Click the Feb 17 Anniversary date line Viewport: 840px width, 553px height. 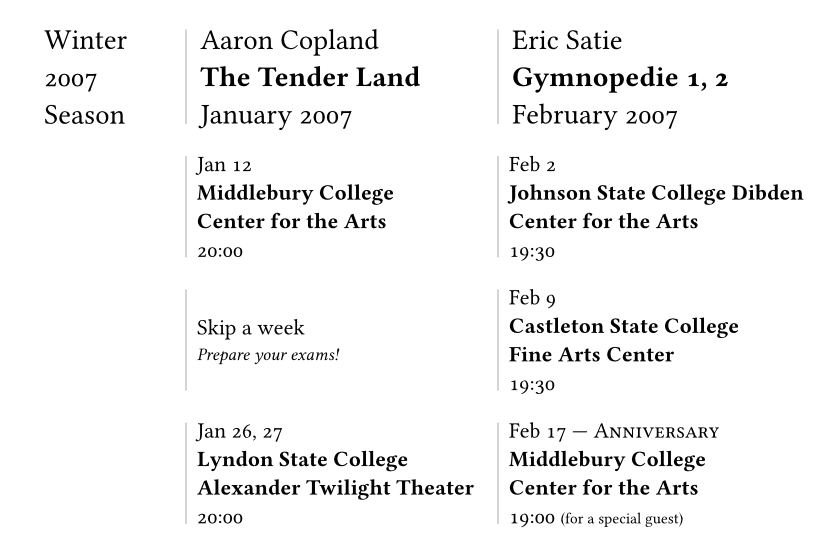pos(613,432)
